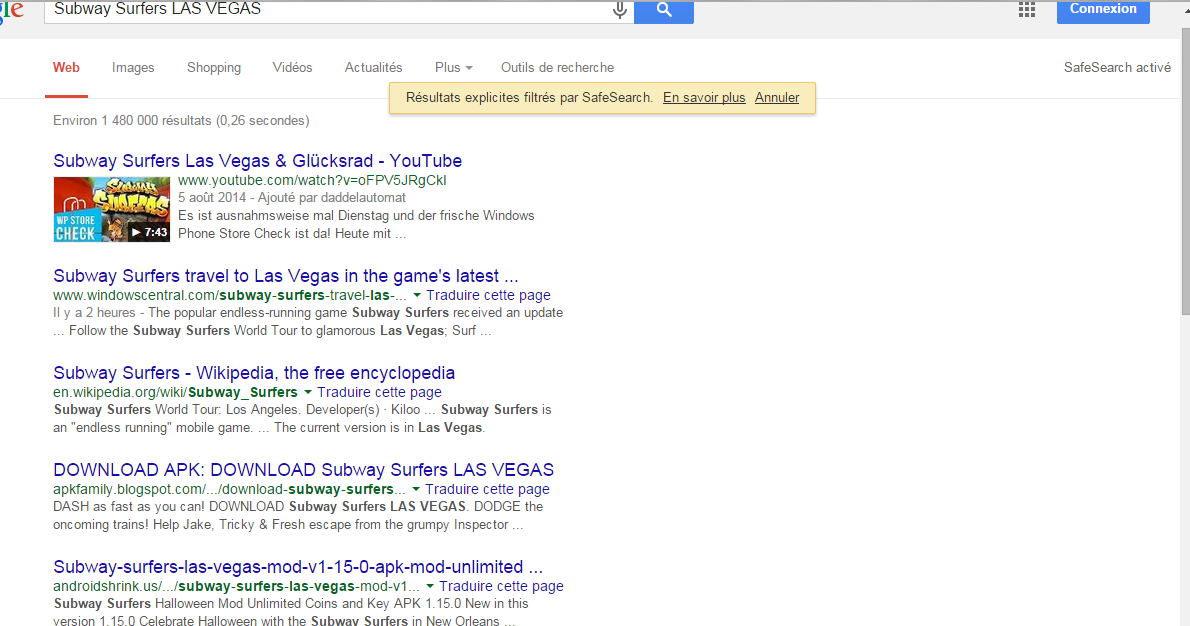Open Subway Surfers Wikipedia result
Viewport: 1190px width, 626px height.
(254, 373)
